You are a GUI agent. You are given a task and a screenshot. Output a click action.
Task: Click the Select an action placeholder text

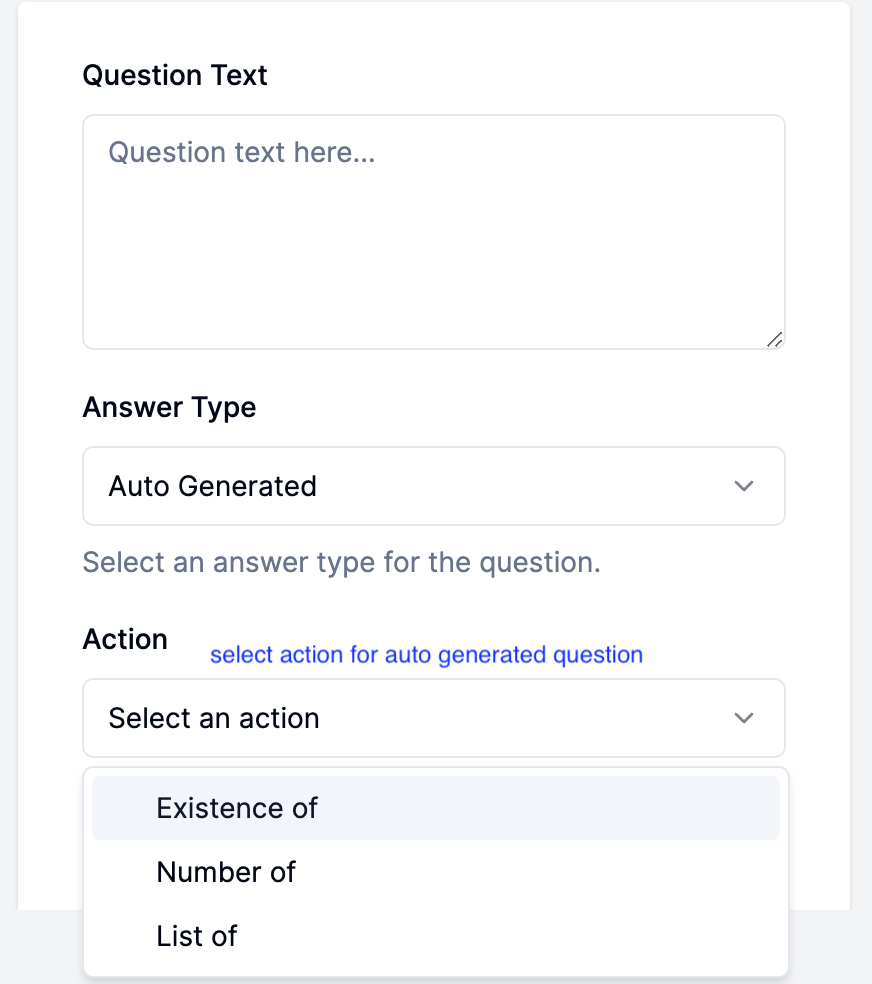[213, 718]
